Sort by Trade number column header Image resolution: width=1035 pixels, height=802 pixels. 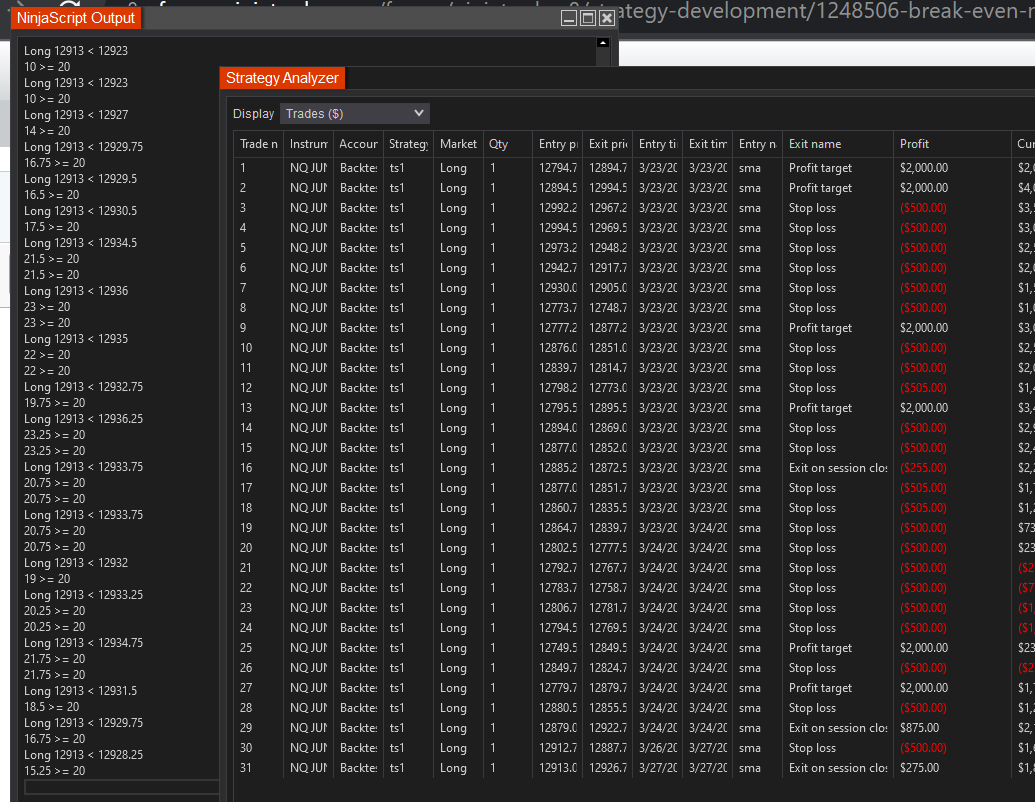(x=259, y=144)
